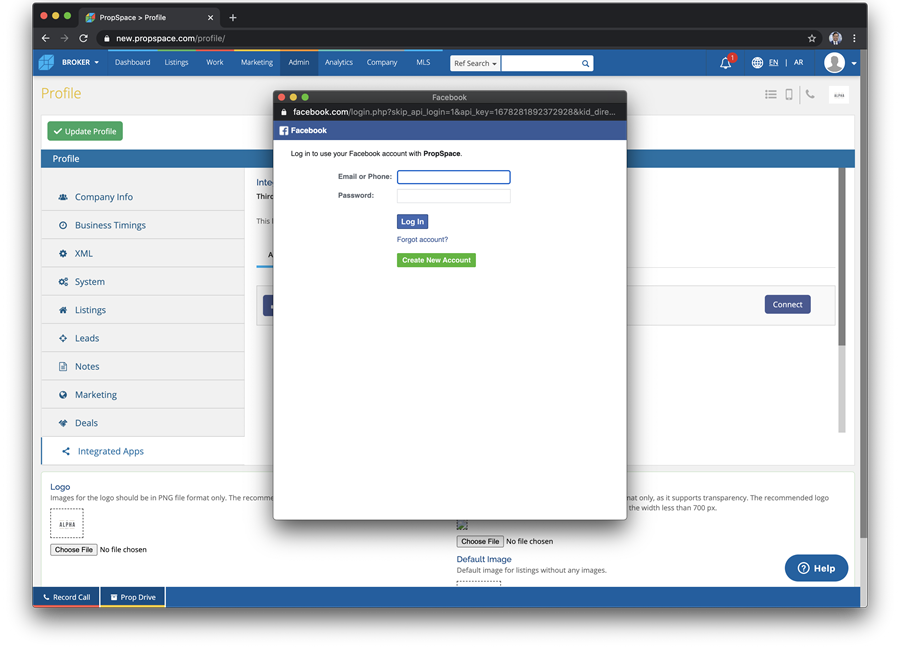Click the Connect button

[x=787, y=304]
